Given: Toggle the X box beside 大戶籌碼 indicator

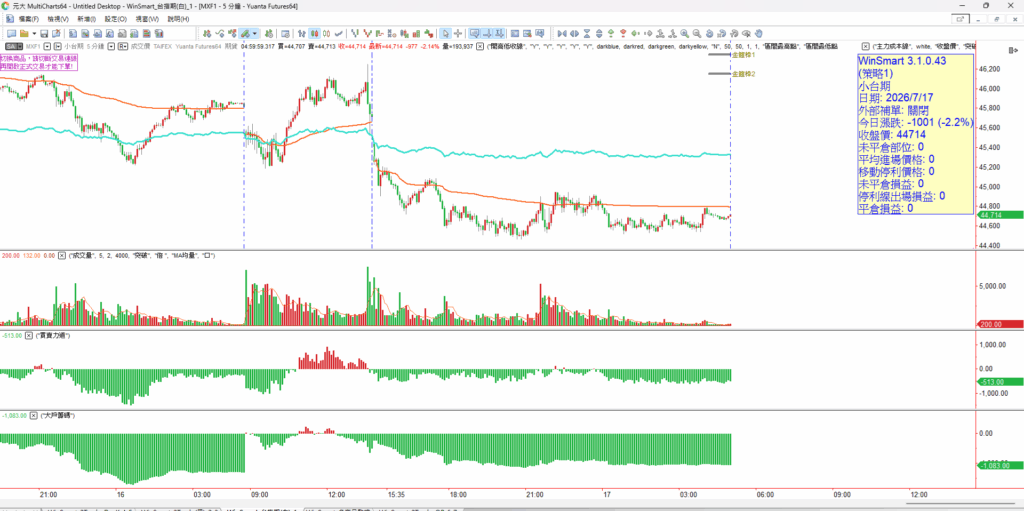Looking at the screenshot, I should coord(33,415).
